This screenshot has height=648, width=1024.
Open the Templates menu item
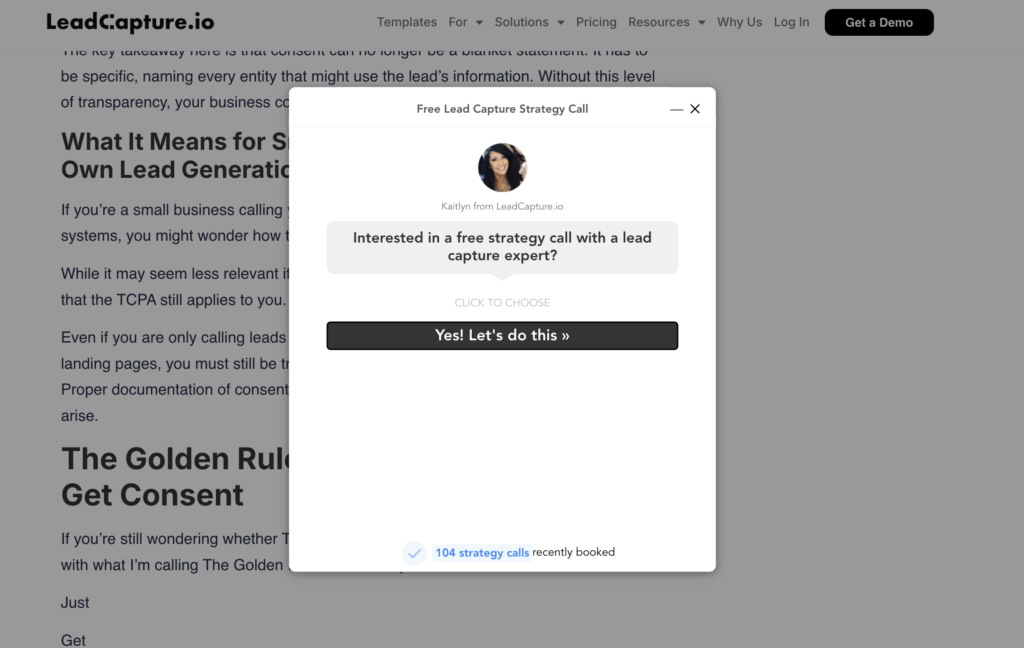[407, 22]
